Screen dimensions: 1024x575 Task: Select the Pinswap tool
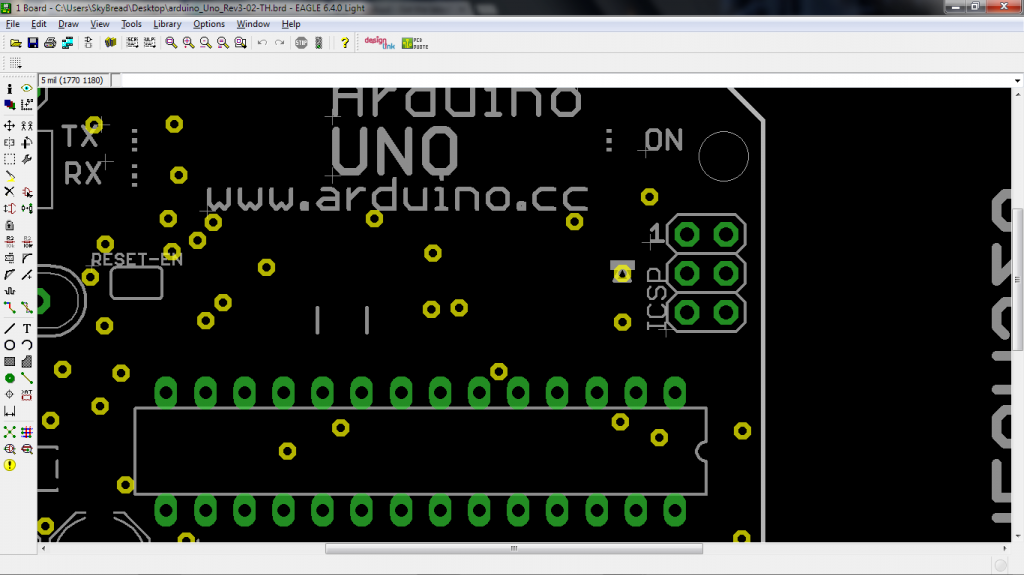pos(9,208)
